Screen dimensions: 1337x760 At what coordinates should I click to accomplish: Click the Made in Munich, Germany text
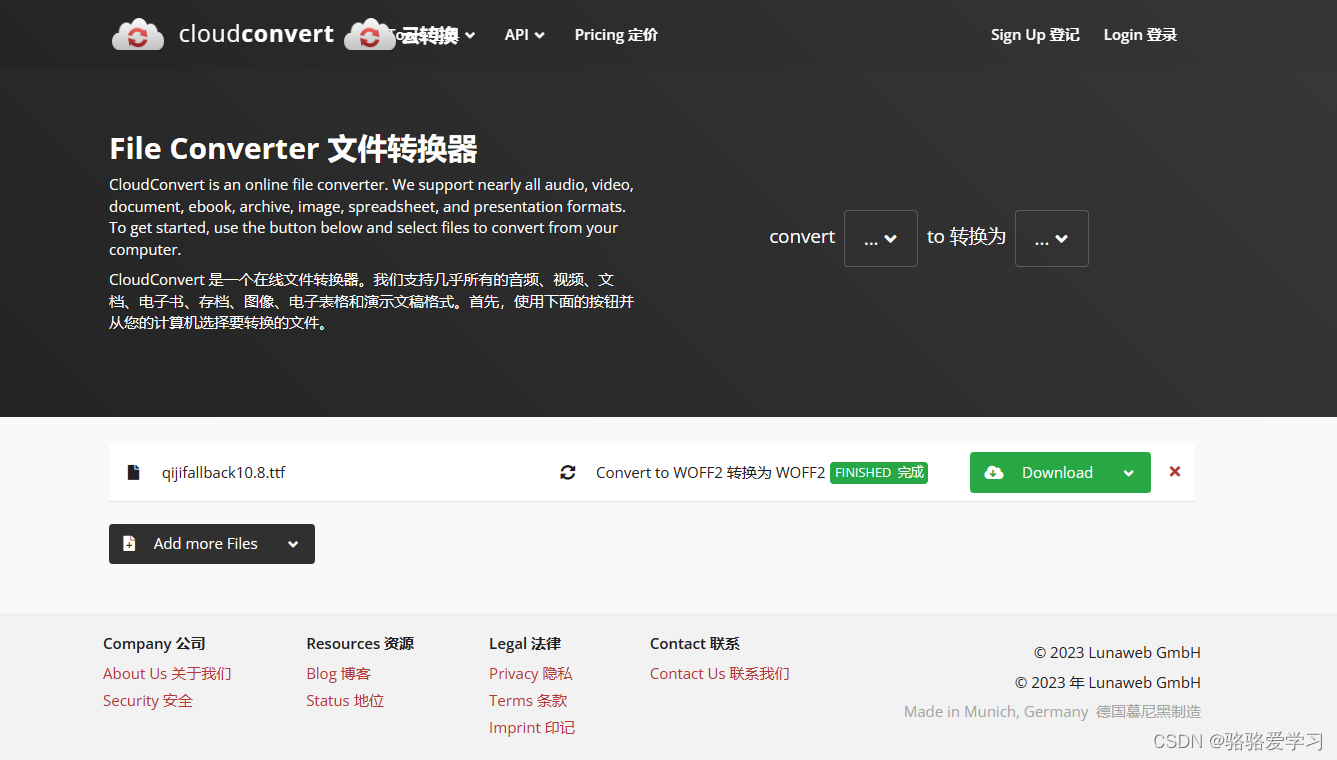(x=996, y=712)
